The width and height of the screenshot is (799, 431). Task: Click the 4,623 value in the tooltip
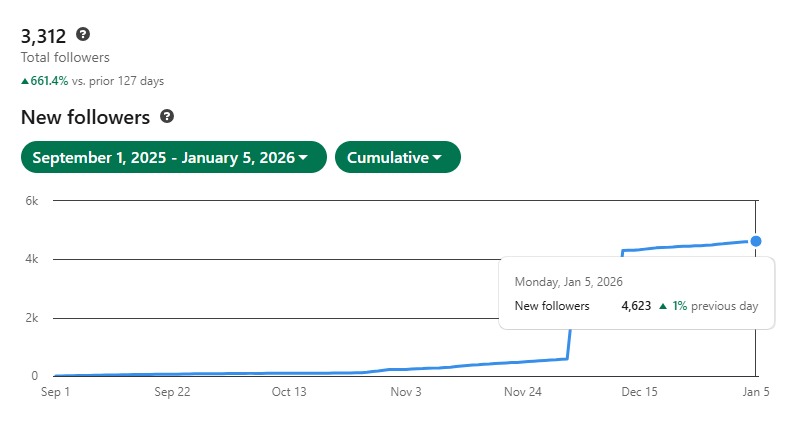pos(636,306)
